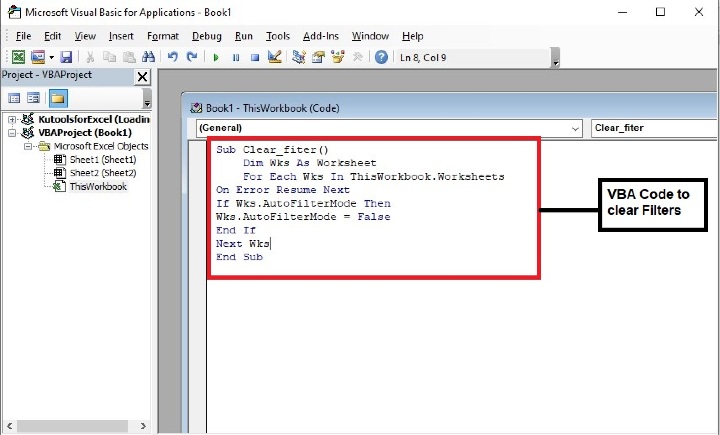Click the Undo arrow icon

[x=173, y=57]
